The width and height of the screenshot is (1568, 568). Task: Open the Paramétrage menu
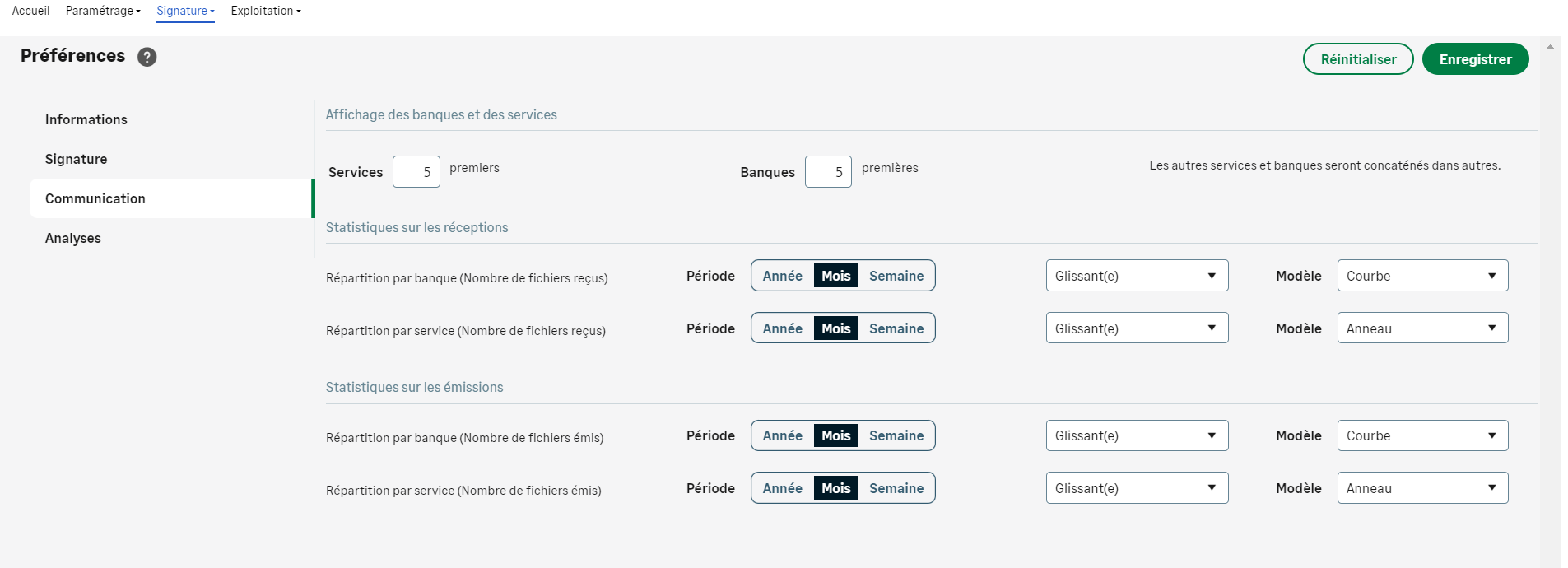point(103,11)
